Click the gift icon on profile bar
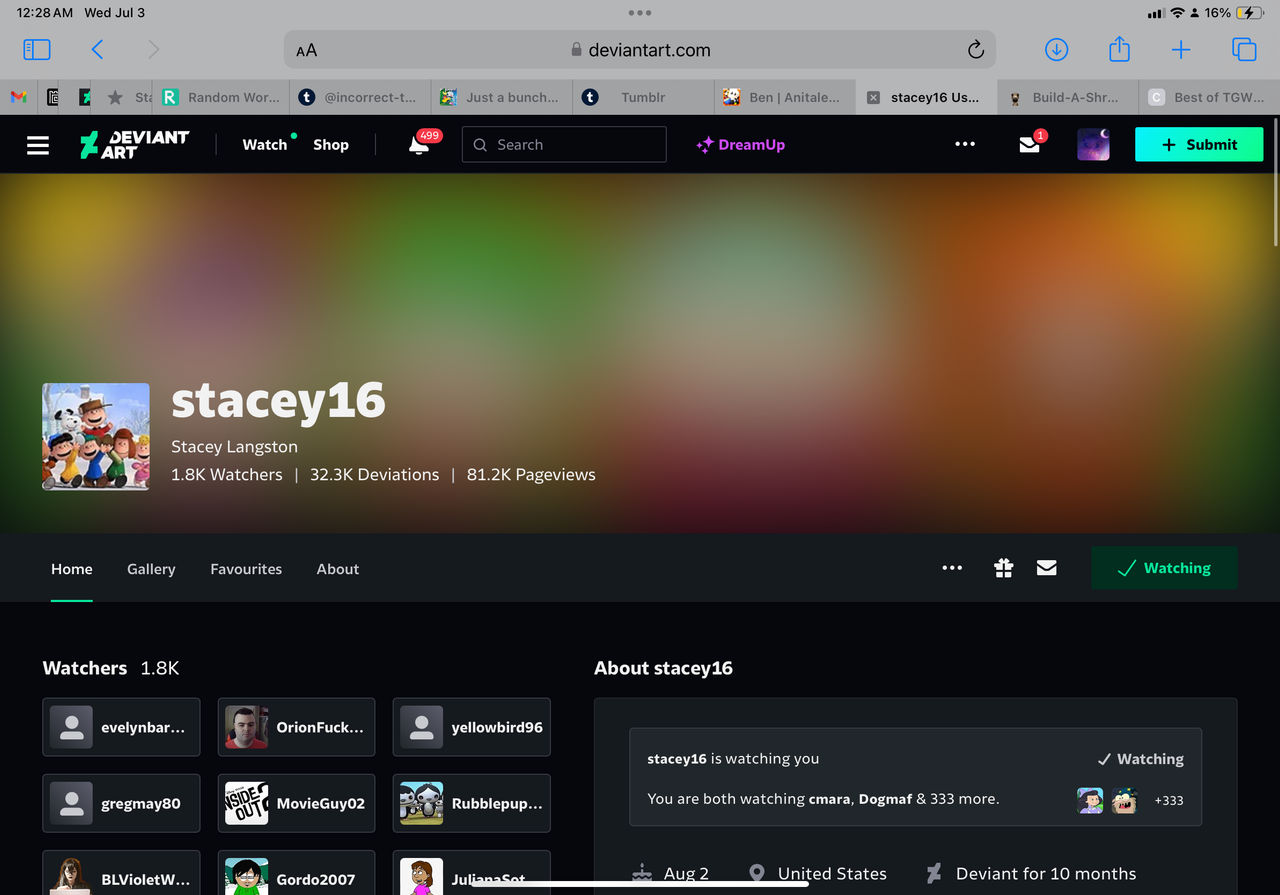 pos(1004,568)
